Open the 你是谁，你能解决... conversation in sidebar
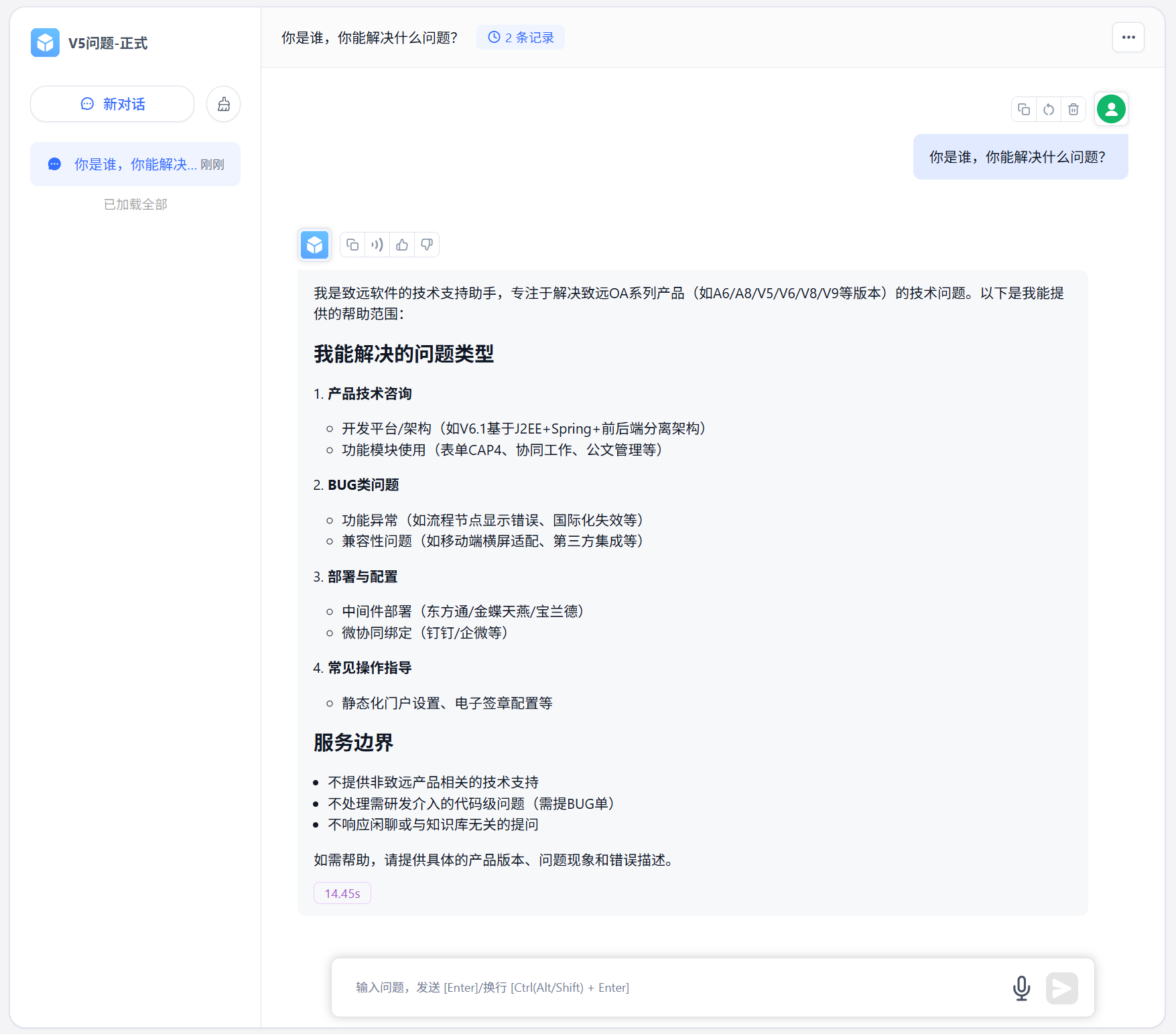The width and height of the screenshot is (1176, 1034). [135, 164]
